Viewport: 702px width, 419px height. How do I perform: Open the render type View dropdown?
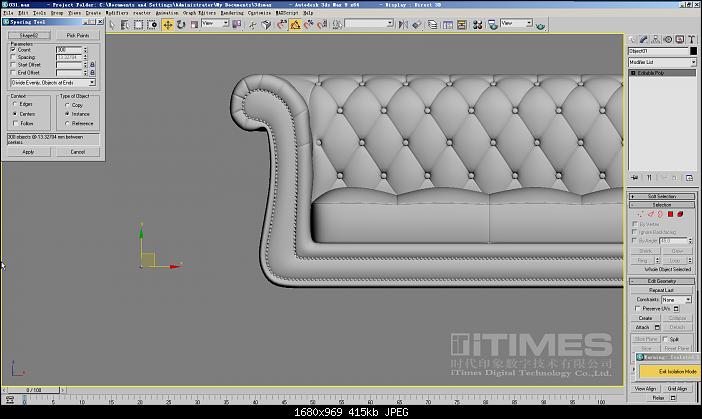516,23
